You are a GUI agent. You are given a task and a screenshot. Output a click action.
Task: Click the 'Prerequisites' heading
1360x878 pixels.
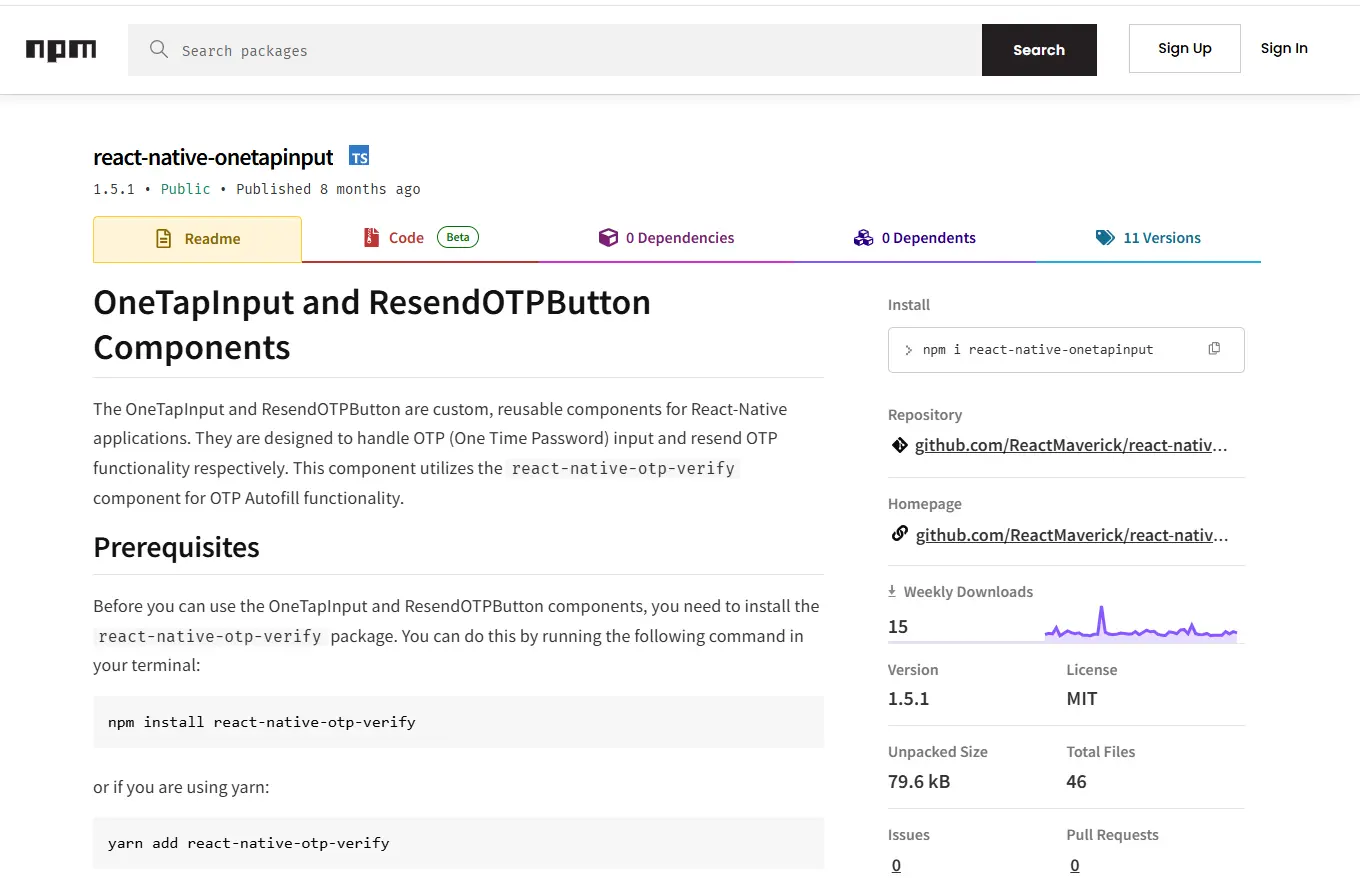tap(176, 547)
